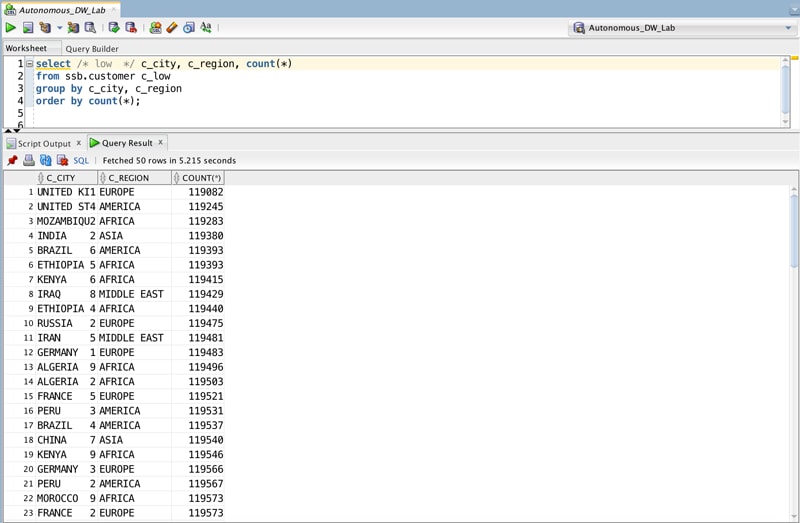
Task: Click the Clear eraser icon
Action: tap(172, 28)
